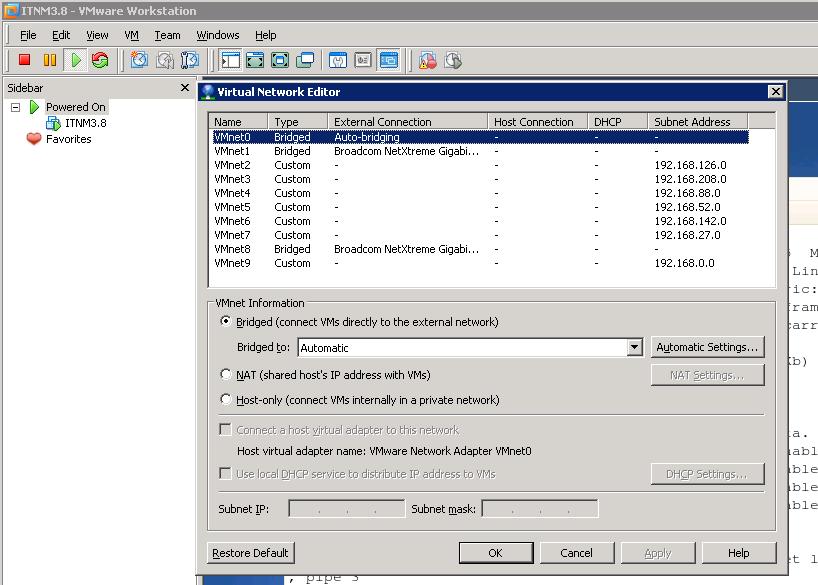Screen dimensions: 818x585
Task: Collapse the Powered On tree node
Action: 16,108
